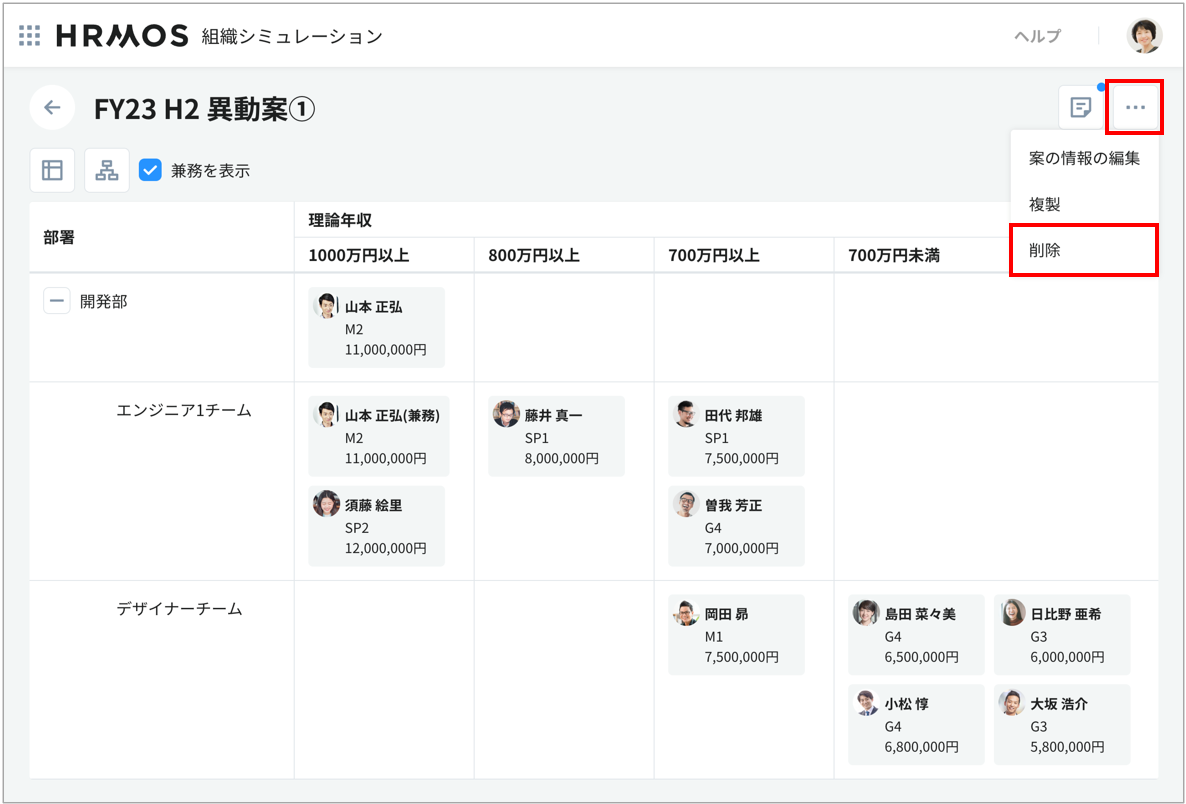Open user profile avatar menu
1186x804 pixels.
point(1144,36)
